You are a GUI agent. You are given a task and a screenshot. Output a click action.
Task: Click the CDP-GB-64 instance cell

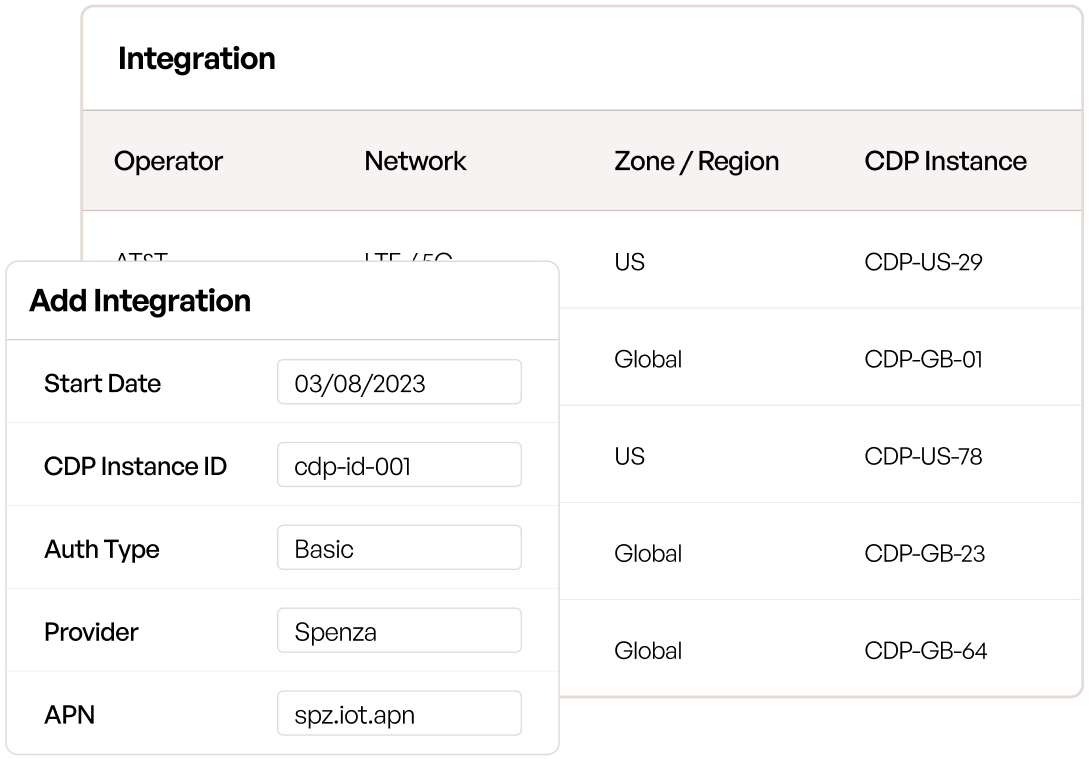(925, 650)
